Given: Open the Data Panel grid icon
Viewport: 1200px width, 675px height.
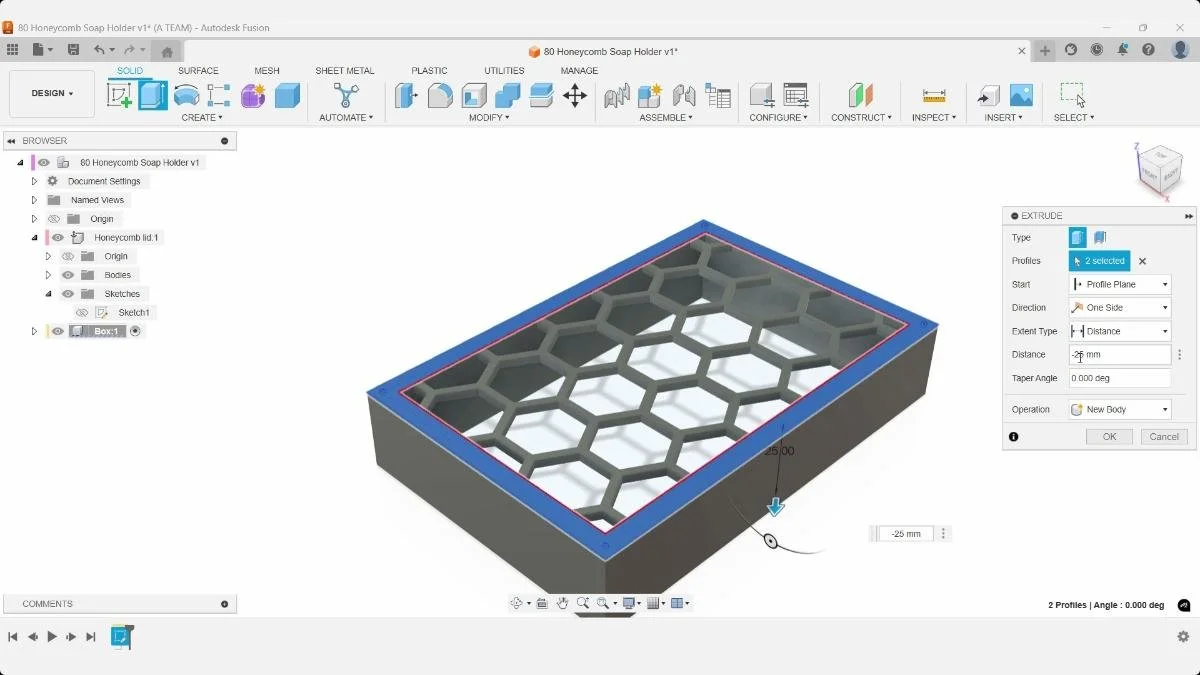Looking at the screenshot, I should pyautogui.click(x=12, y=49).
